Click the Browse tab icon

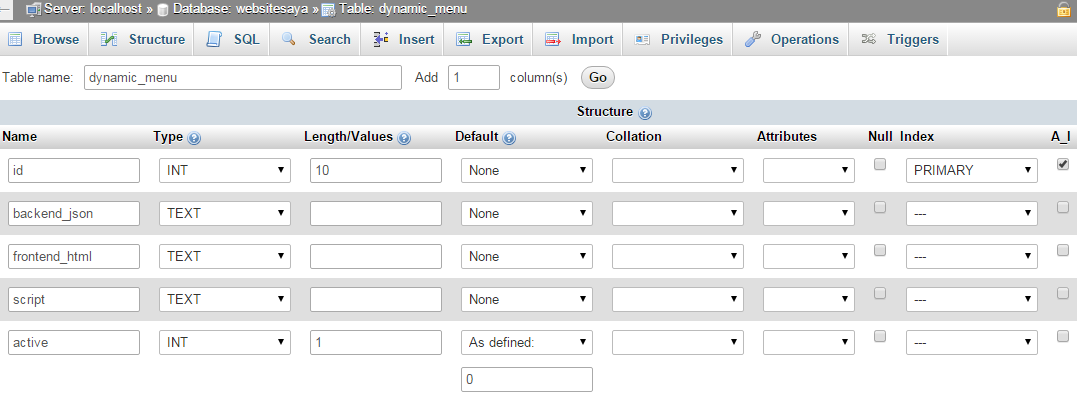(x=15, y=39)
